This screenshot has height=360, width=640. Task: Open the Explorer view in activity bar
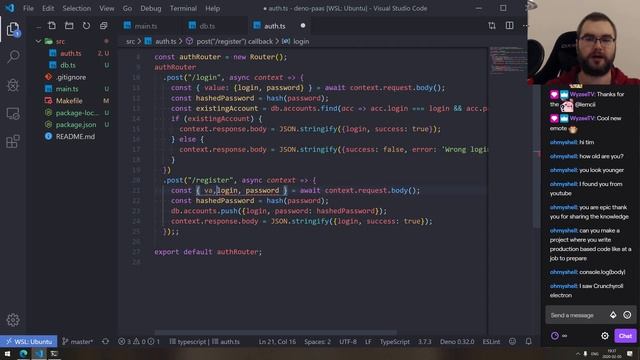[x=13, y=29]
